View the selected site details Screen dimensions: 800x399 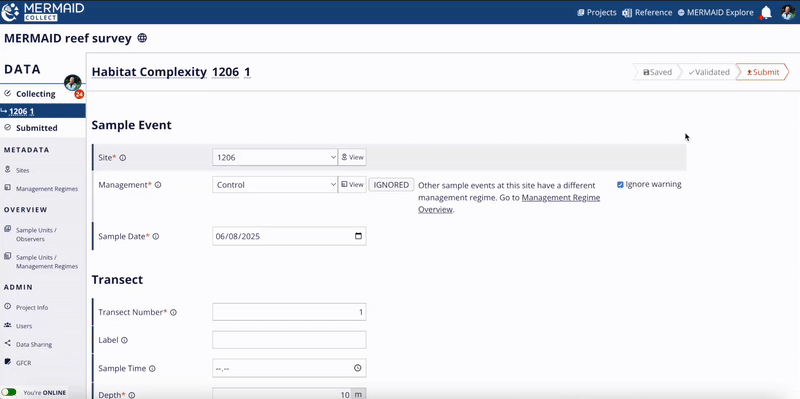pos(352,157)
